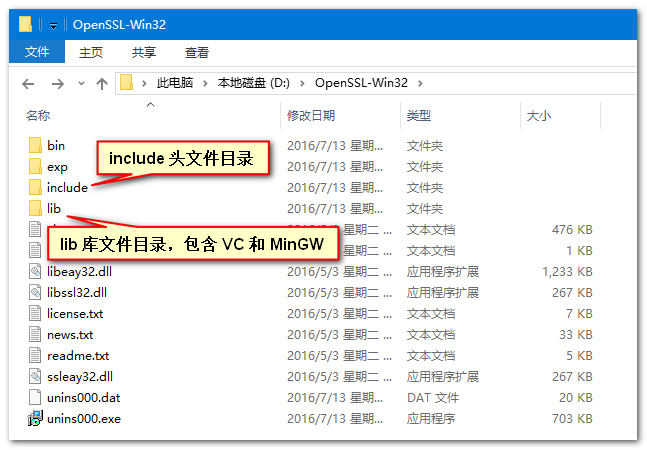Select the ssleay32.dll file icon
The height and width of the screenshot is (450, 647).
point(35,377)
